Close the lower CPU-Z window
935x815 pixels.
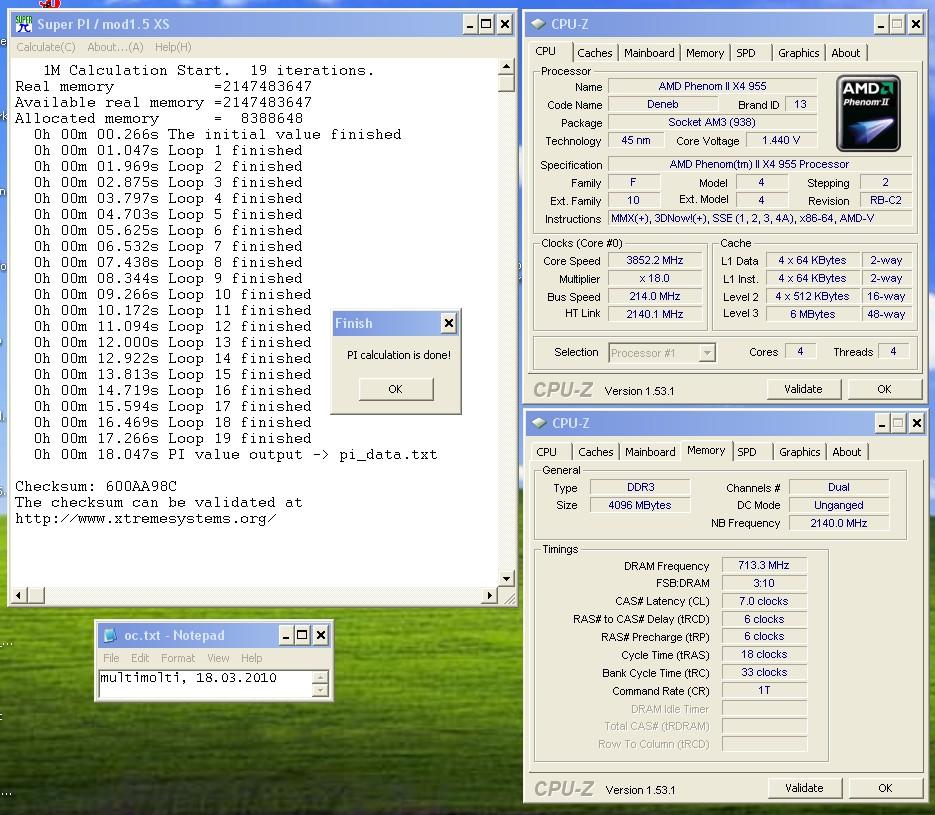click(x=917, y=423)
